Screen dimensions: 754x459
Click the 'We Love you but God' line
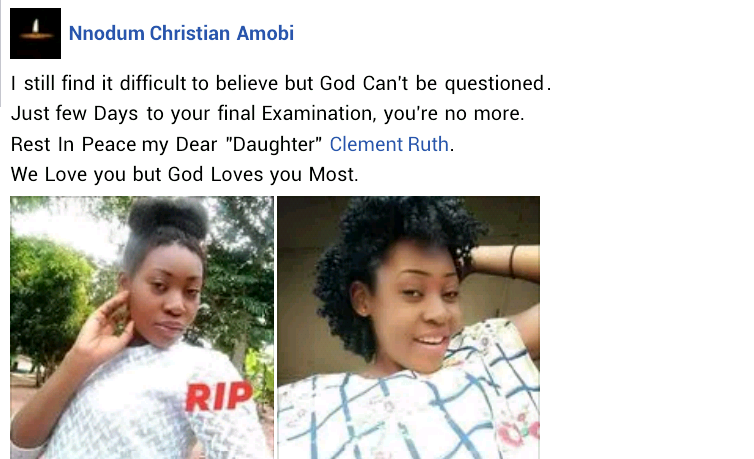(185, 174)
